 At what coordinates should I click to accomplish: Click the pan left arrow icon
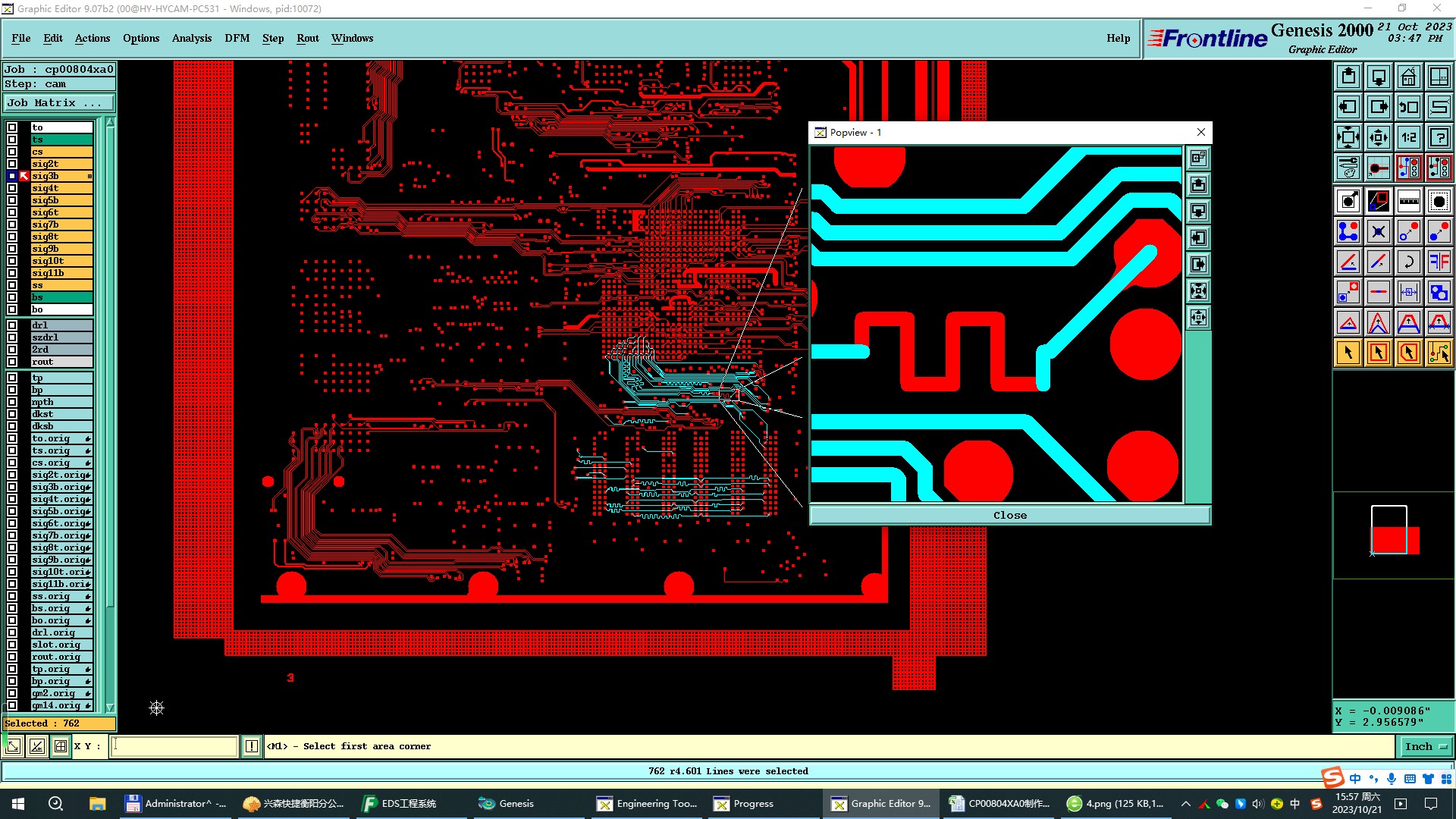tap(1348, 107)
